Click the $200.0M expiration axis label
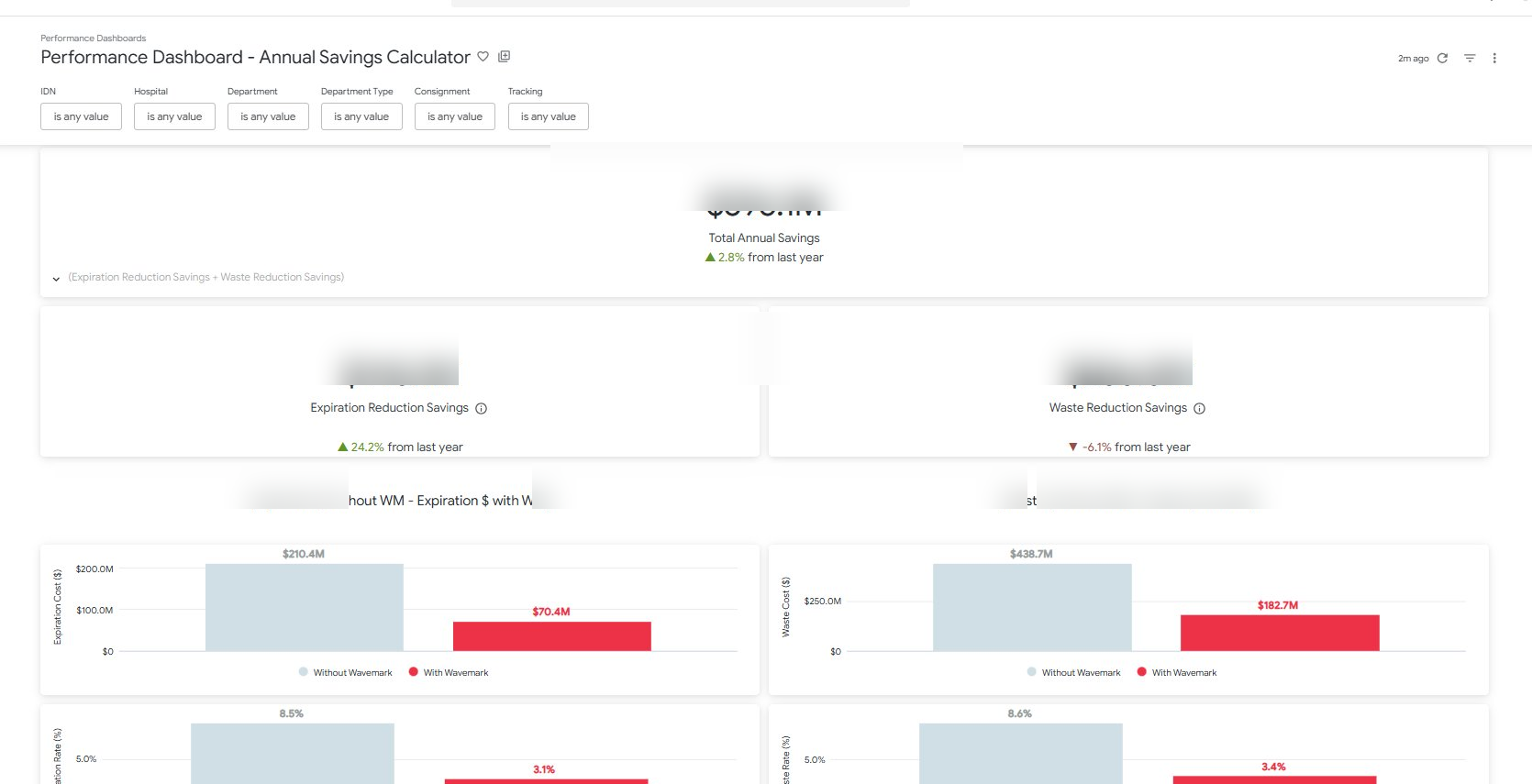 94,569
